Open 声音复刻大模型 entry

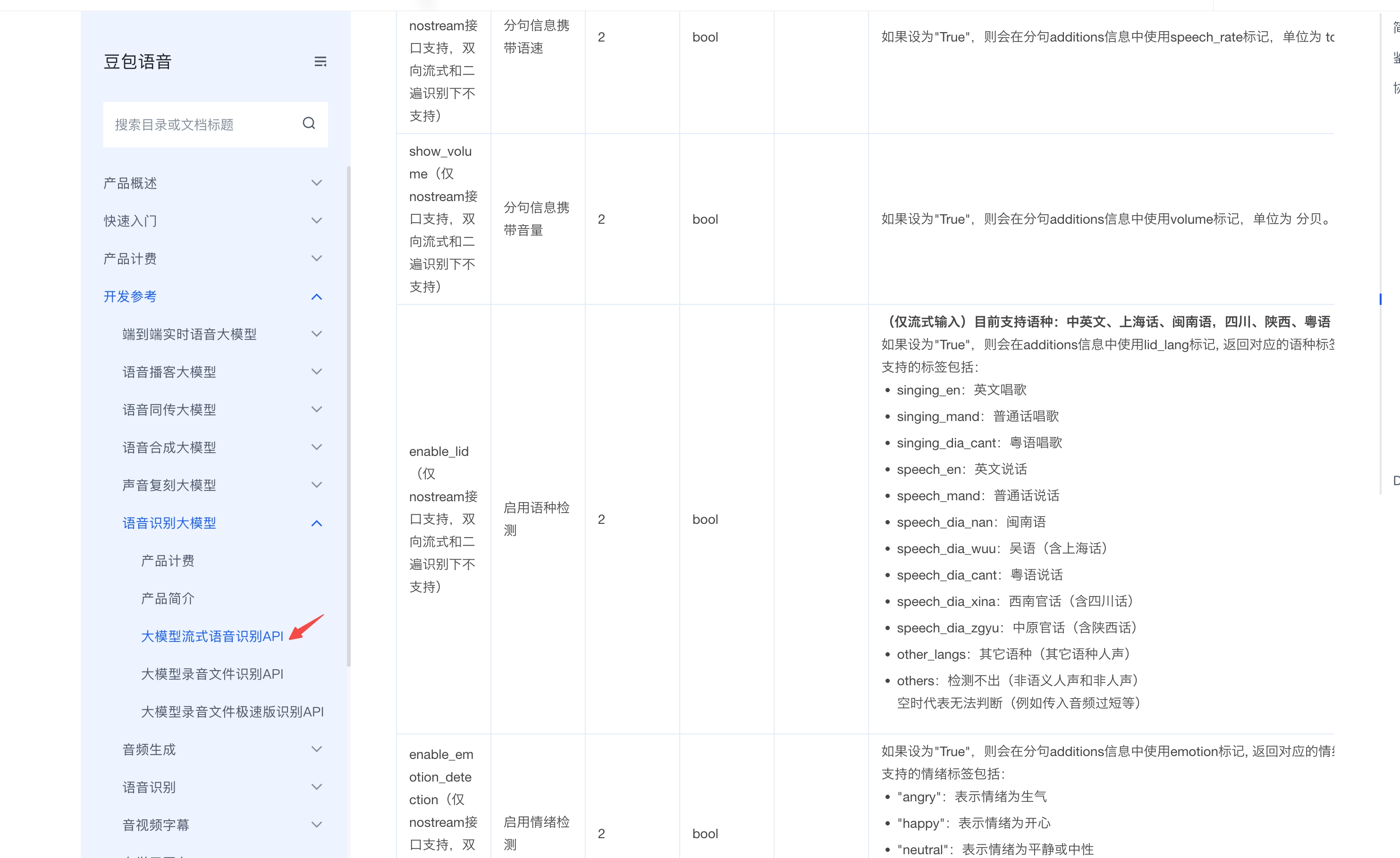(x=169, y=485)
